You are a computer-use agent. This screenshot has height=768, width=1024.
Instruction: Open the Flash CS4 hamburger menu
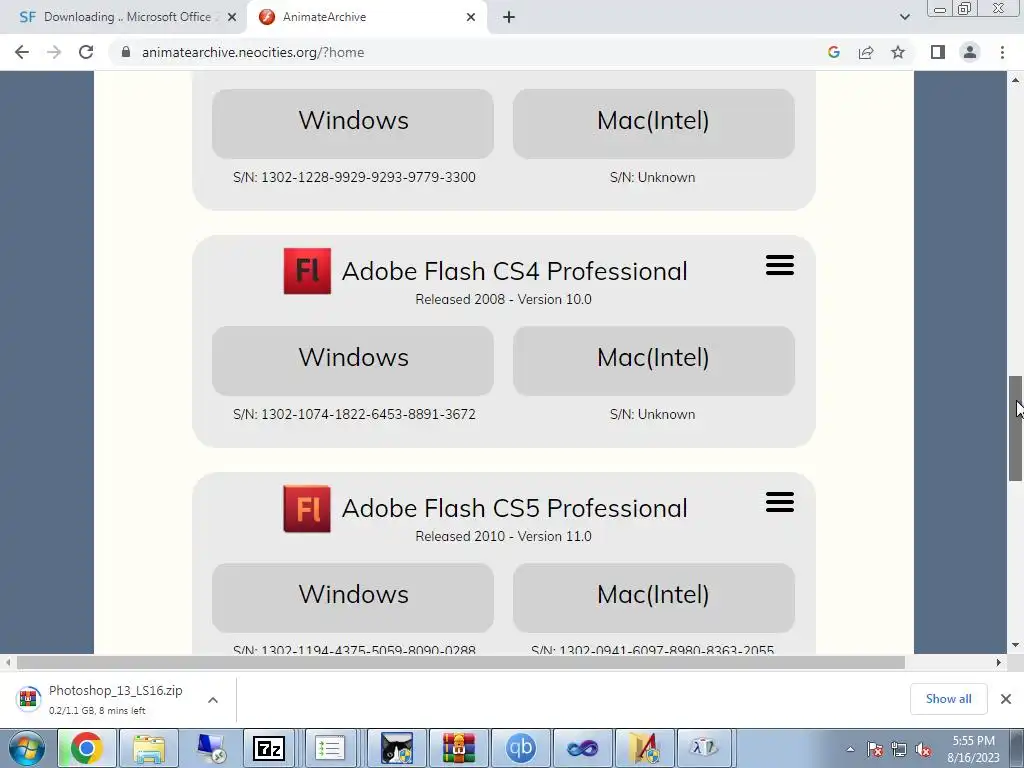click(780, 265)
